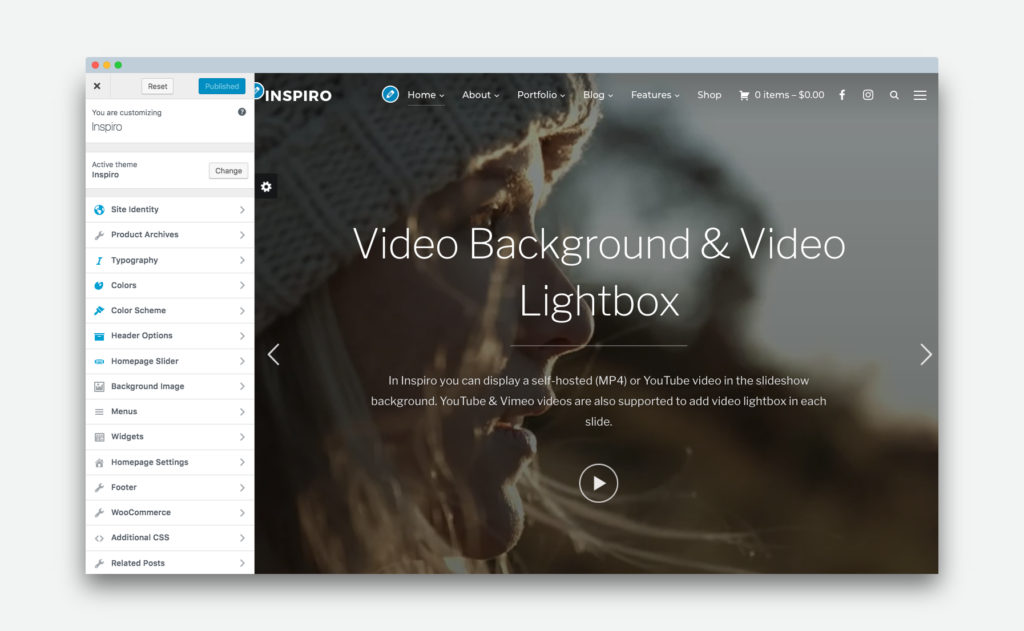Click the Additional CSS code icon
The height and width of the screenshot is (631, 1024).
pos(99,538)
